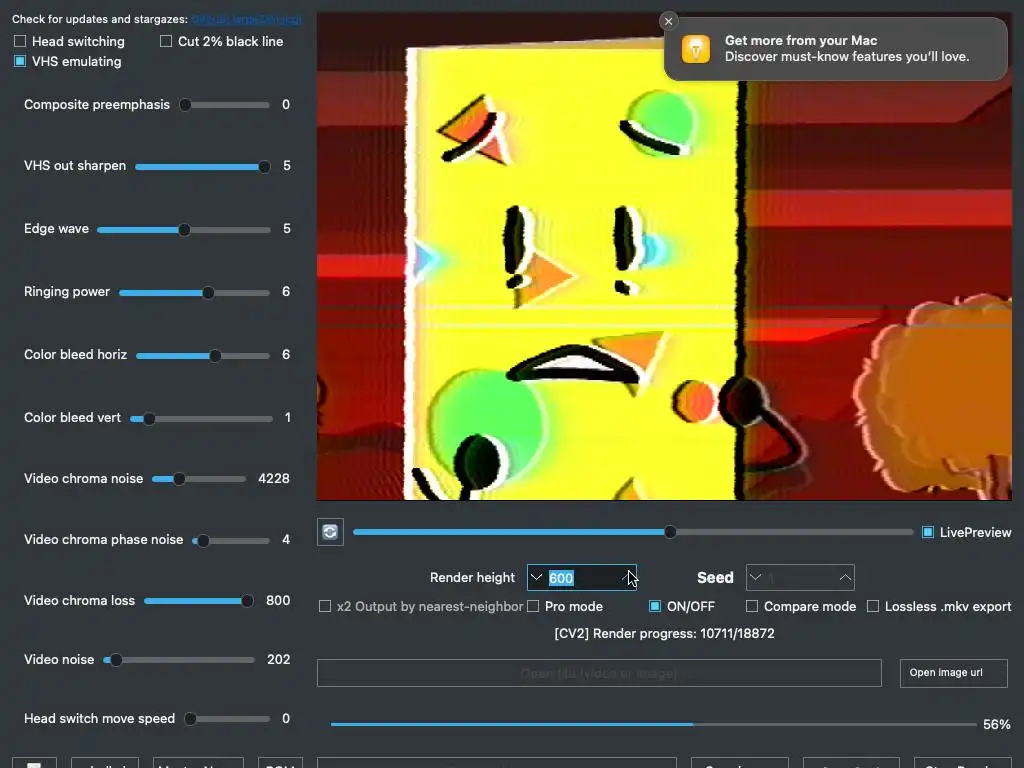Viewport: 1024px width, 768px height.
Task: Click the Color bleed horiz label
Action: [75, 355]
